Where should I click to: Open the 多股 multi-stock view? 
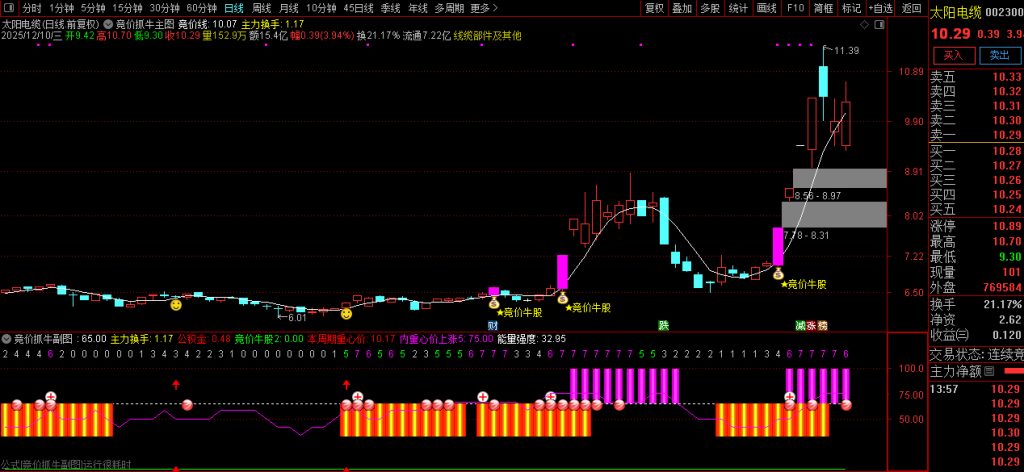coord(710,8)
